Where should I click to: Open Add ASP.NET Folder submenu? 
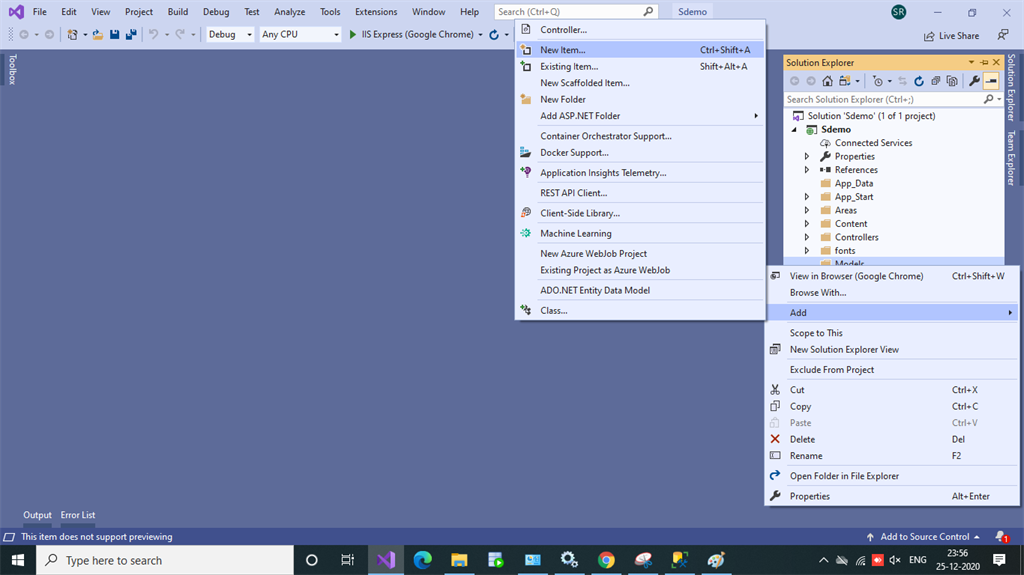click(640, 116)
